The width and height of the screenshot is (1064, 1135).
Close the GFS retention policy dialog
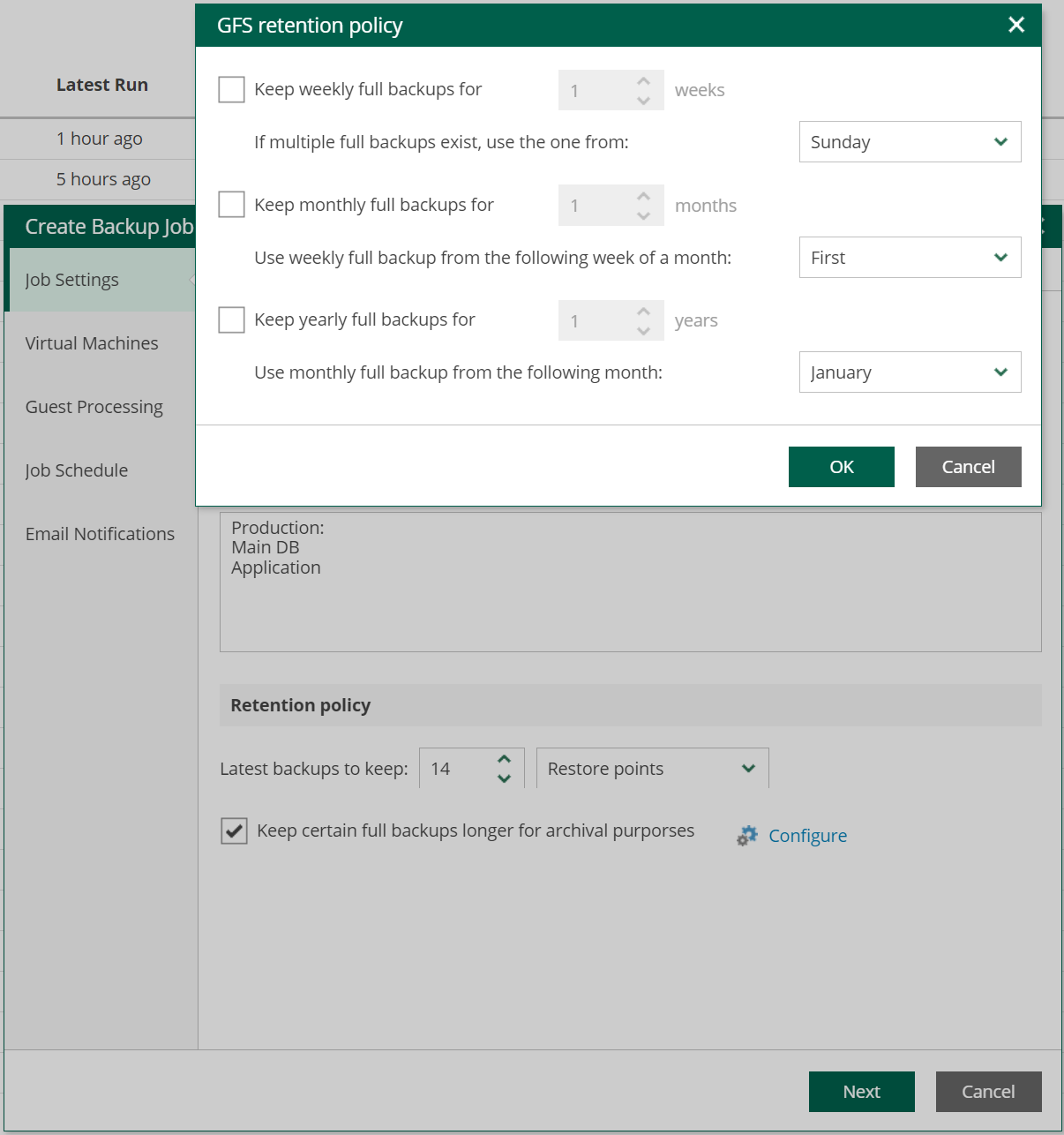(1016, 25)
